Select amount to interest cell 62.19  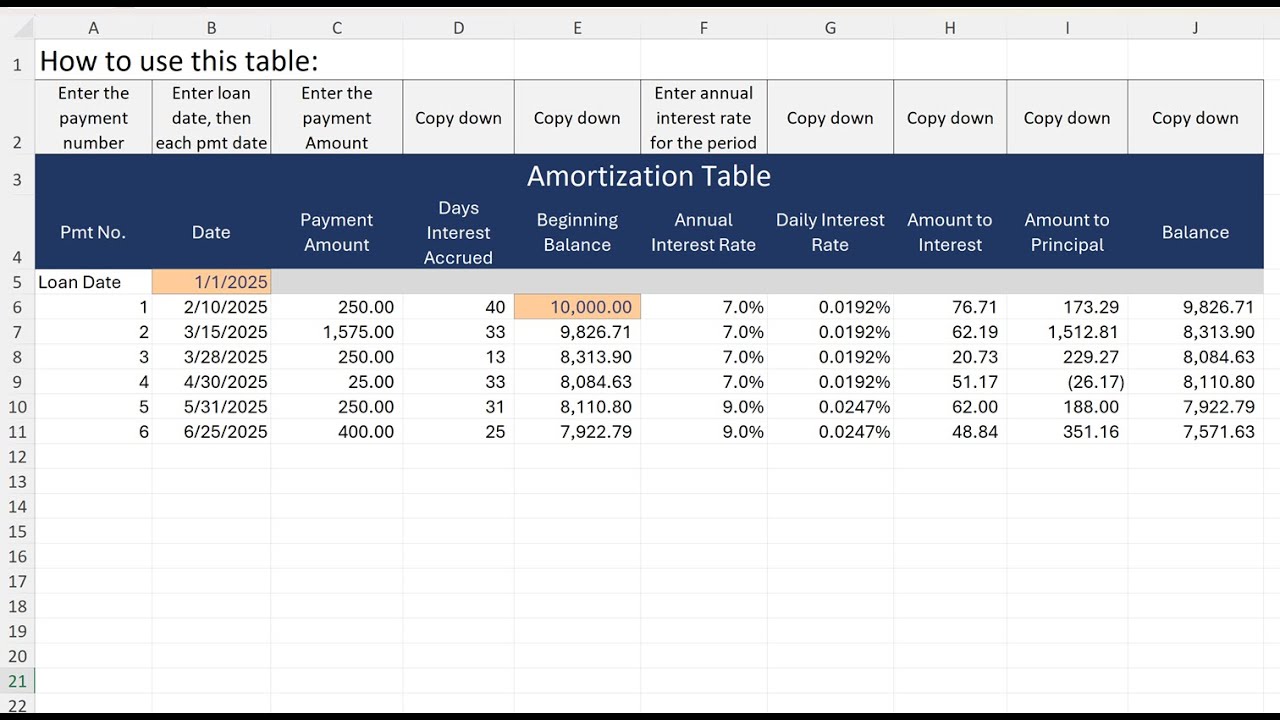click(950, 332)
